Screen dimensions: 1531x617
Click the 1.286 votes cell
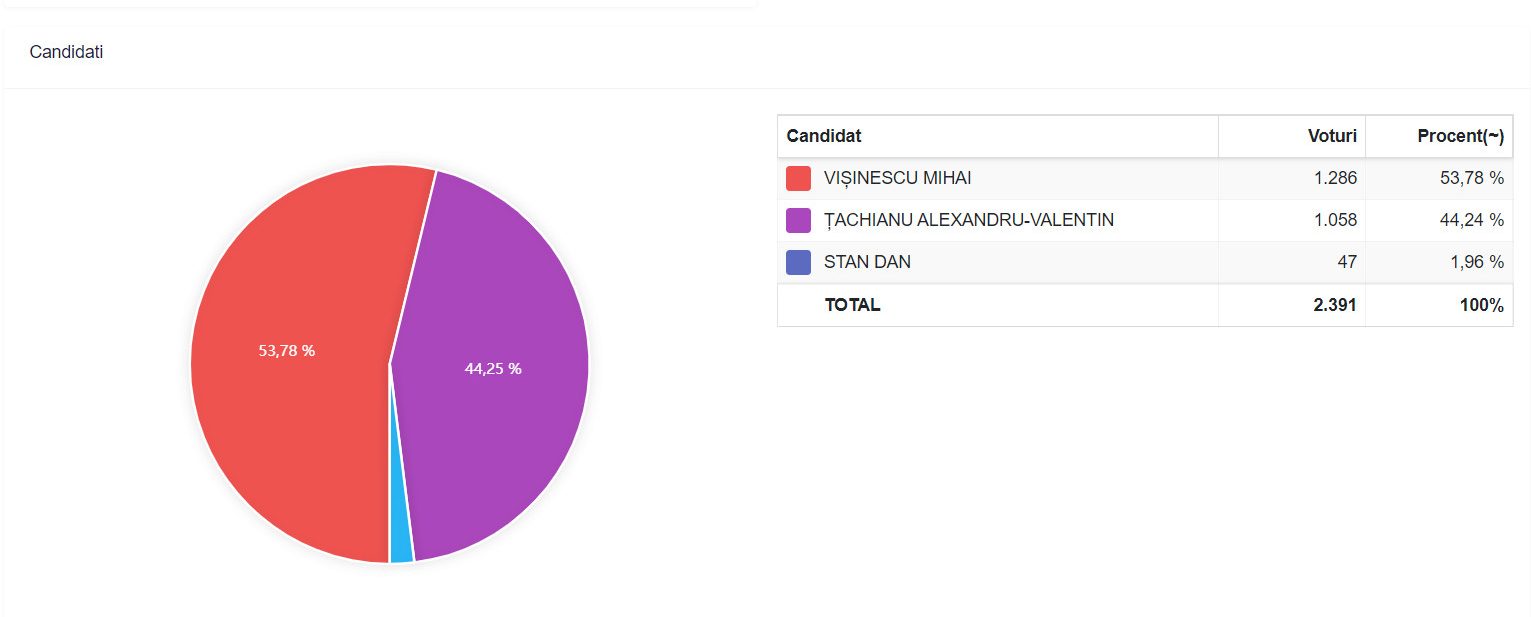click(x=1334, y=179)
